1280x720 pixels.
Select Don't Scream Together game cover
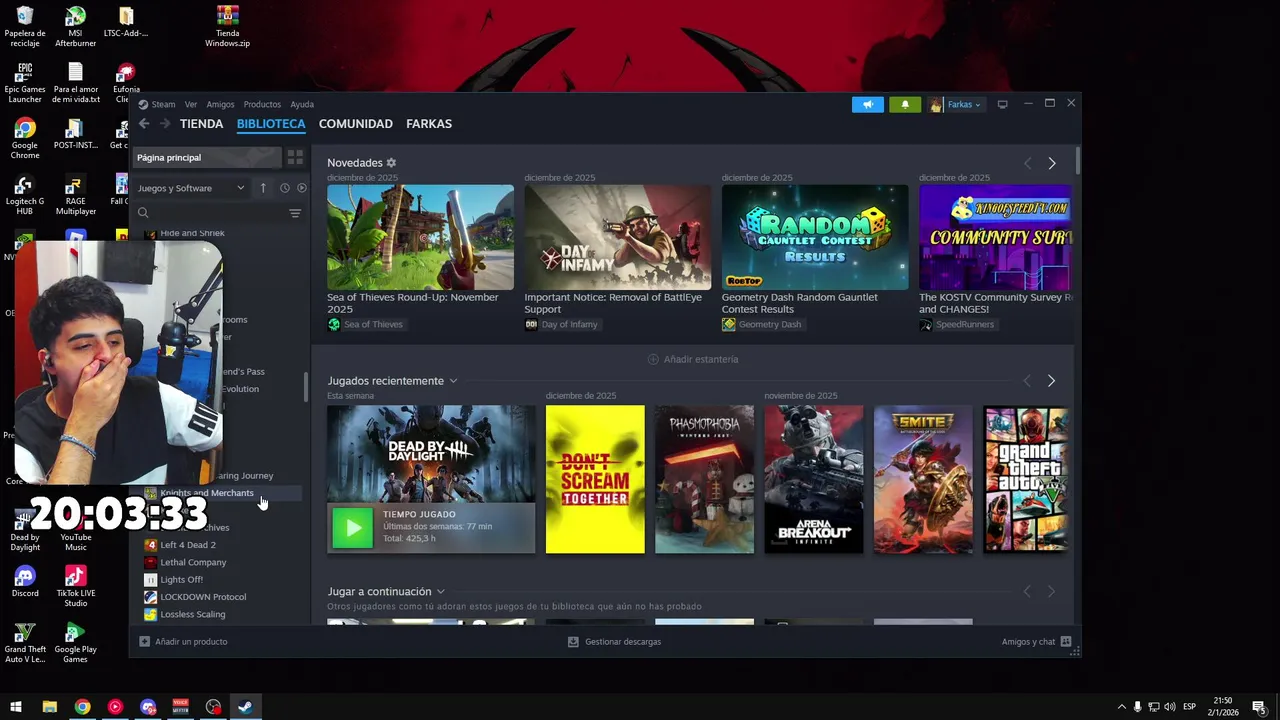595,479
